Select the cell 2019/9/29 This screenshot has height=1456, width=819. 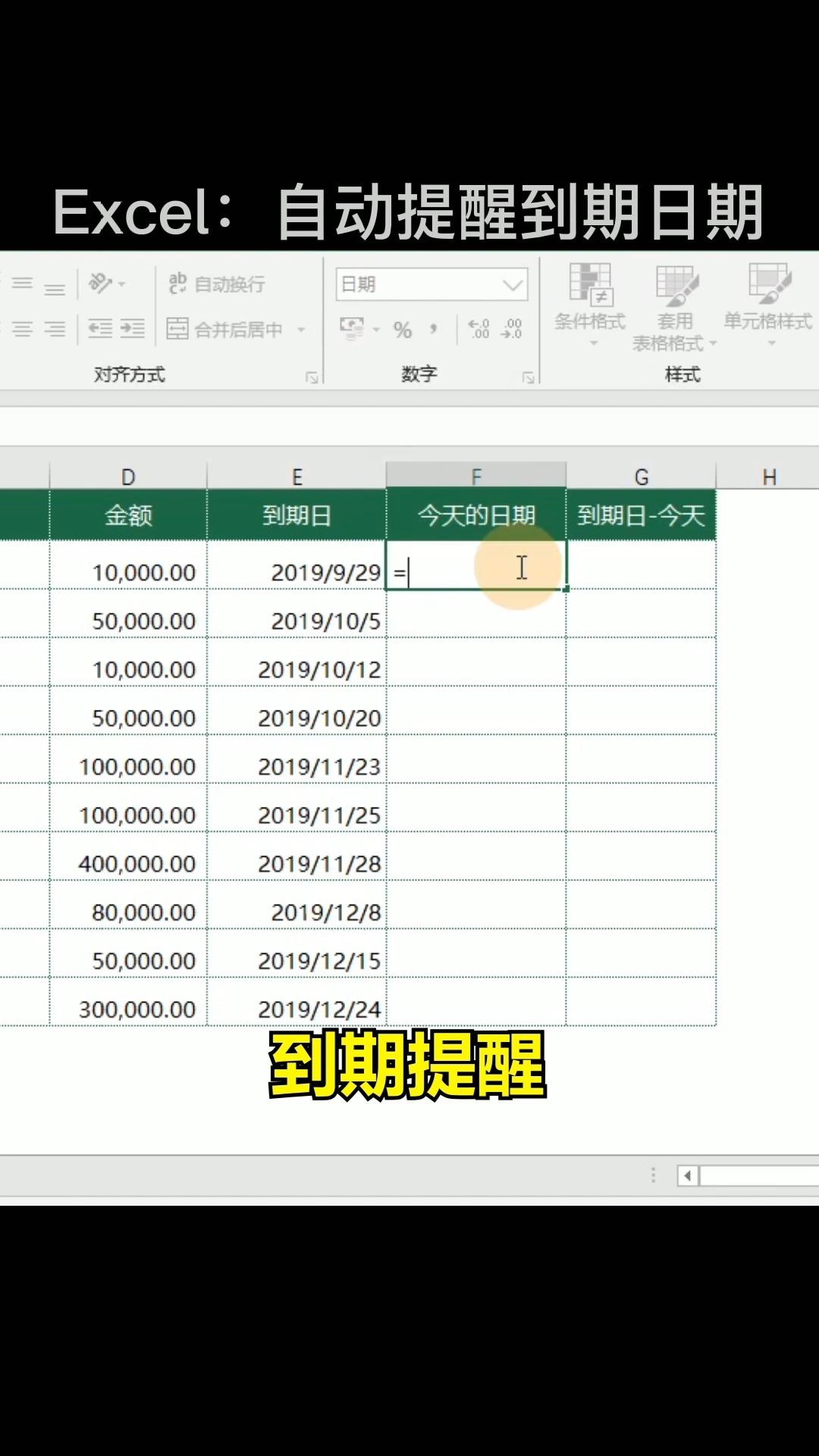(x=297, y=565)
